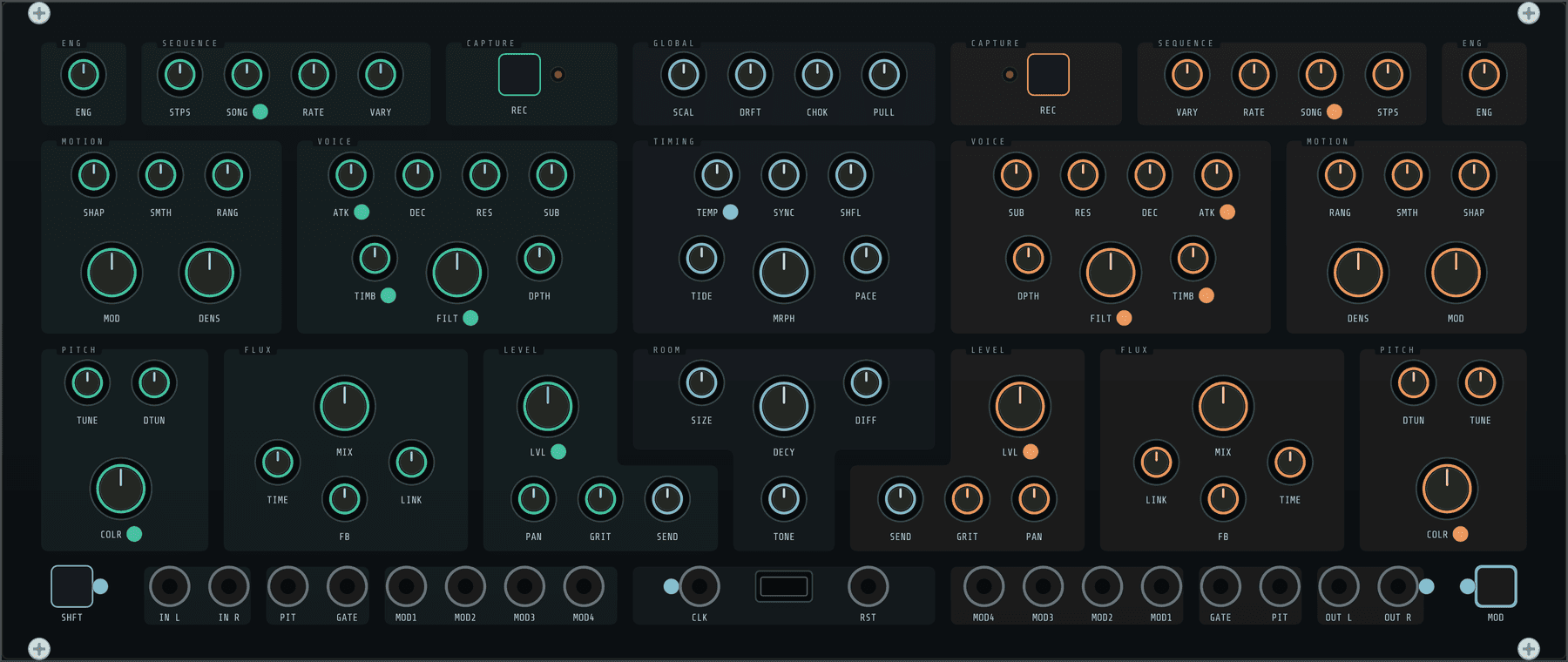Image resolution: width=1568 pixels, height=662 pixels.
Task: Toggle the teal ATK switch
Action: point(362,212)
